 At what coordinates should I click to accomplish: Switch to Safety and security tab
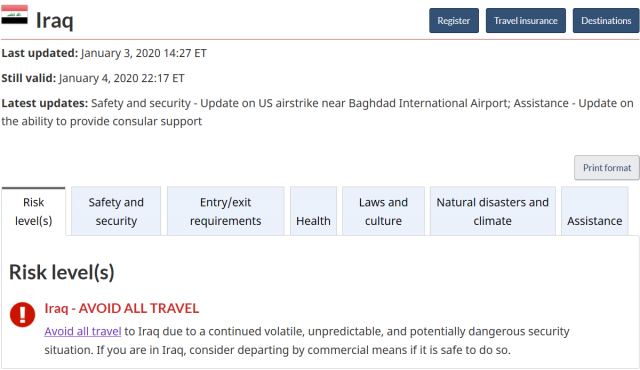(116, 211)
